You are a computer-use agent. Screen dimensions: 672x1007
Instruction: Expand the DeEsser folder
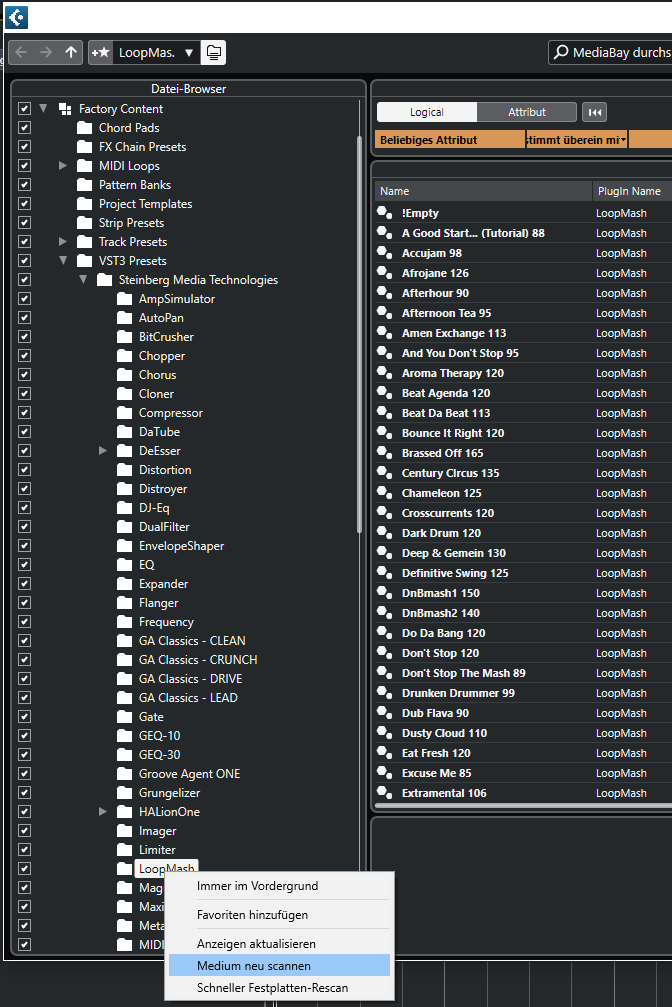(103, 451)
